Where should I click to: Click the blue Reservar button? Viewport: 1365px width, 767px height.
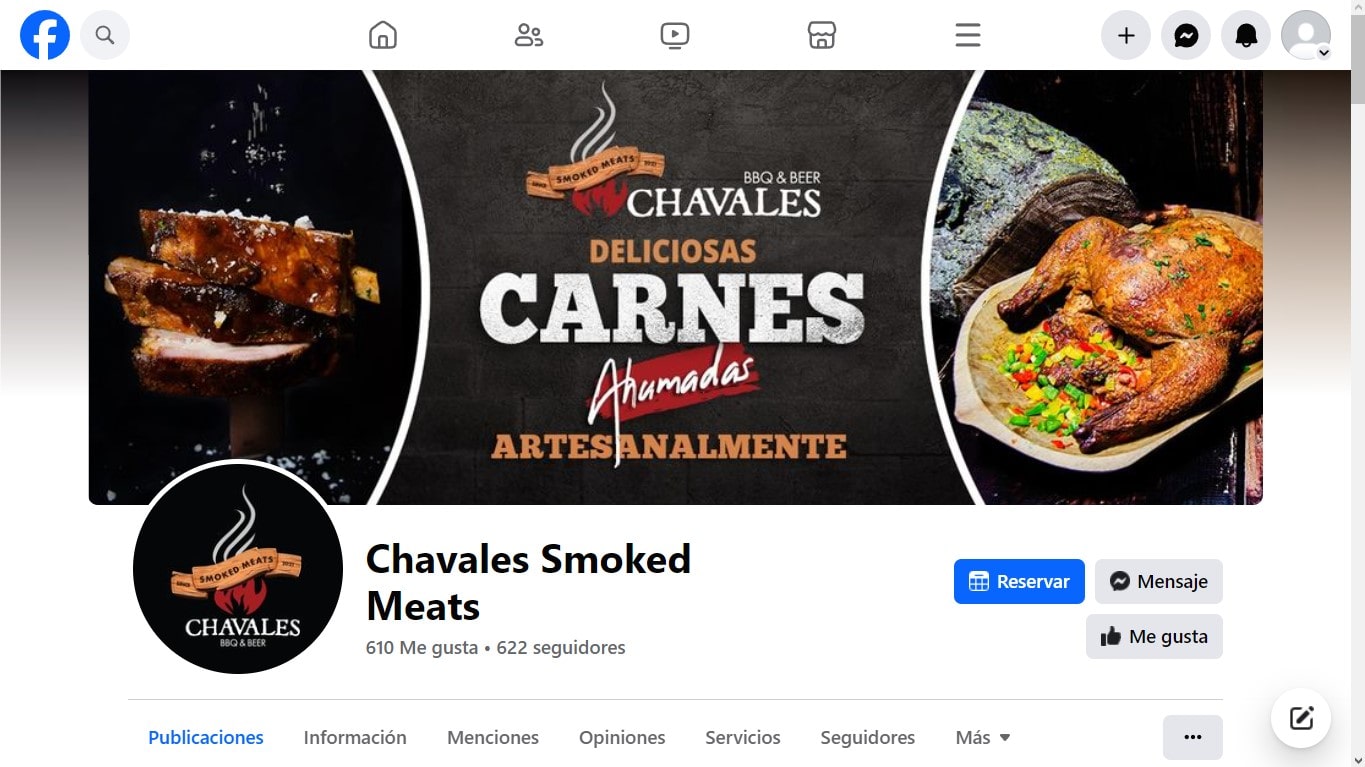click(x=1019, y=581)
